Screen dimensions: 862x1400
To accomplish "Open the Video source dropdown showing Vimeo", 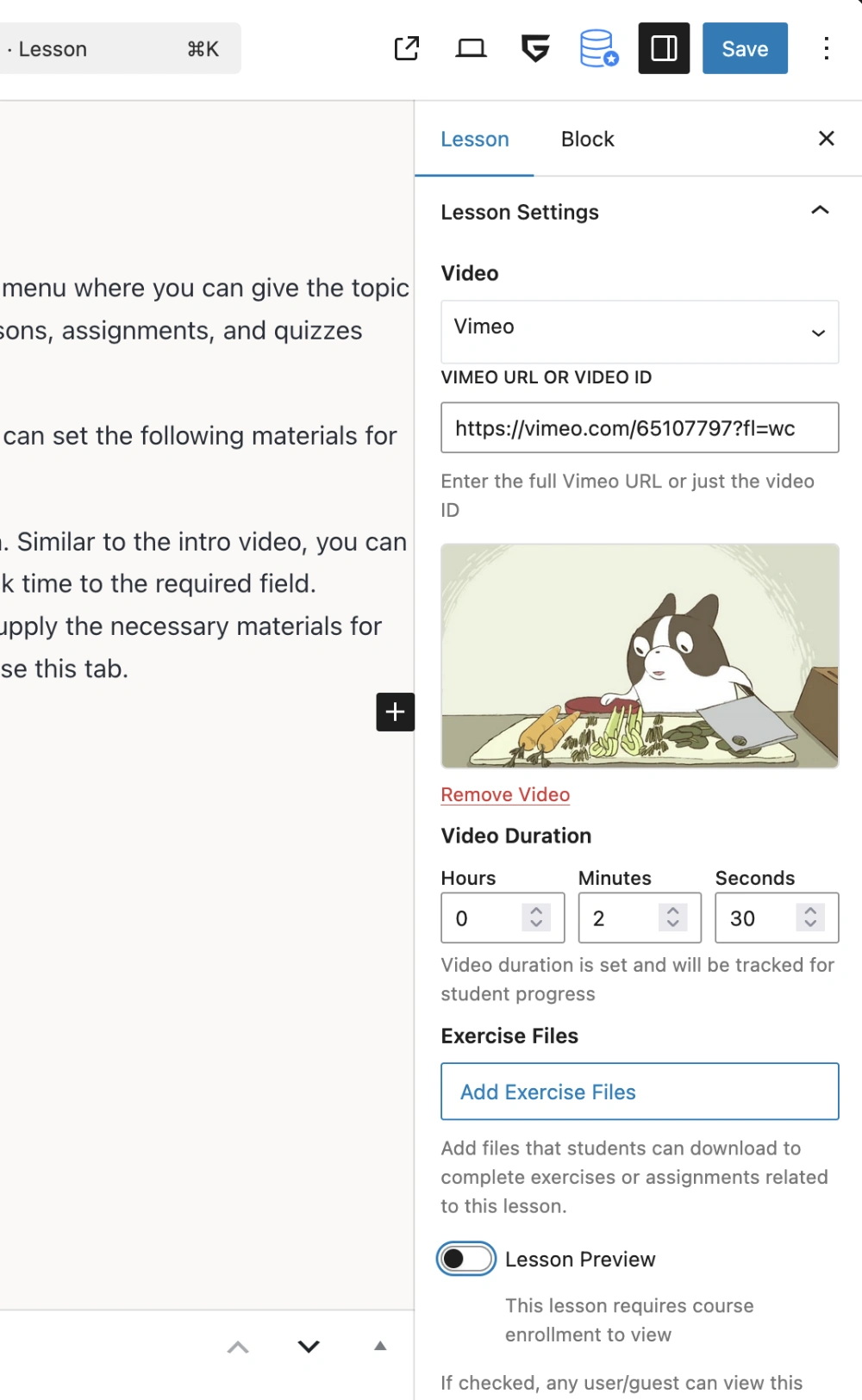I will click(640, 332).
